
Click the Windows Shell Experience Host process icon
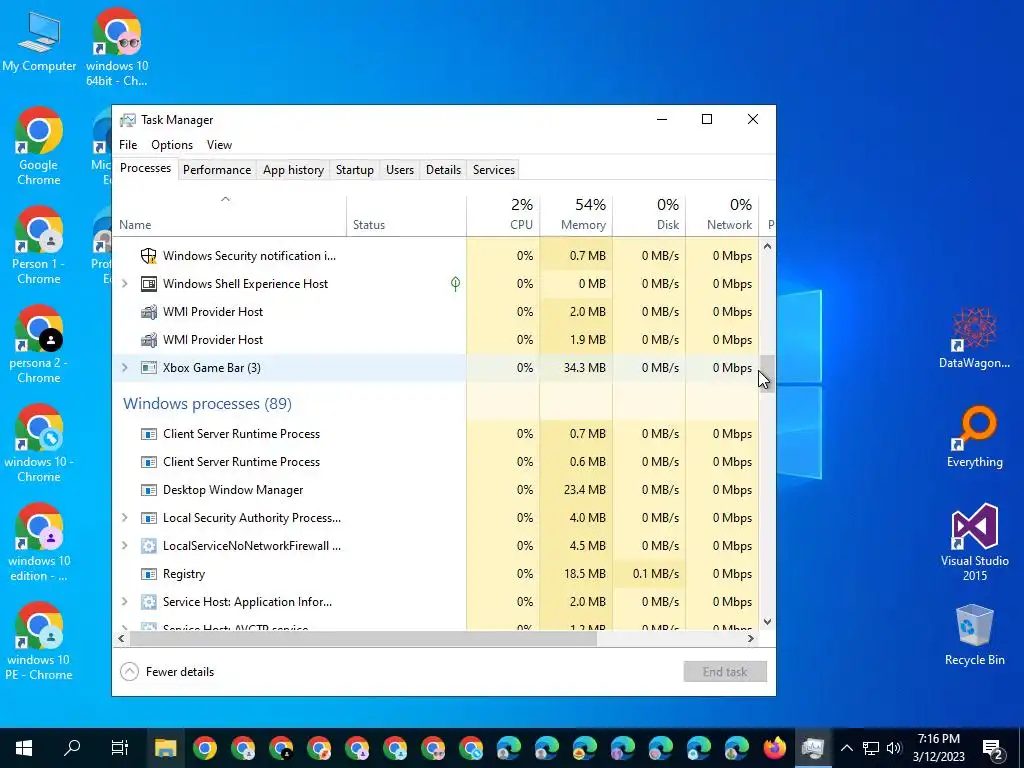click(149, 283)
